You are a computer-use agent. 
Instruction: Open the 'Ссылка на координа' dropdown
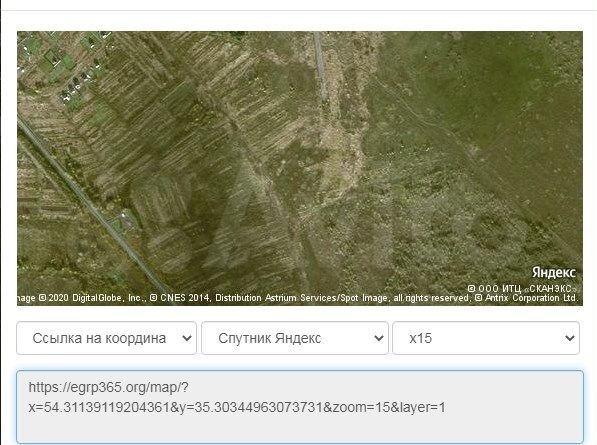pos(106,338)
